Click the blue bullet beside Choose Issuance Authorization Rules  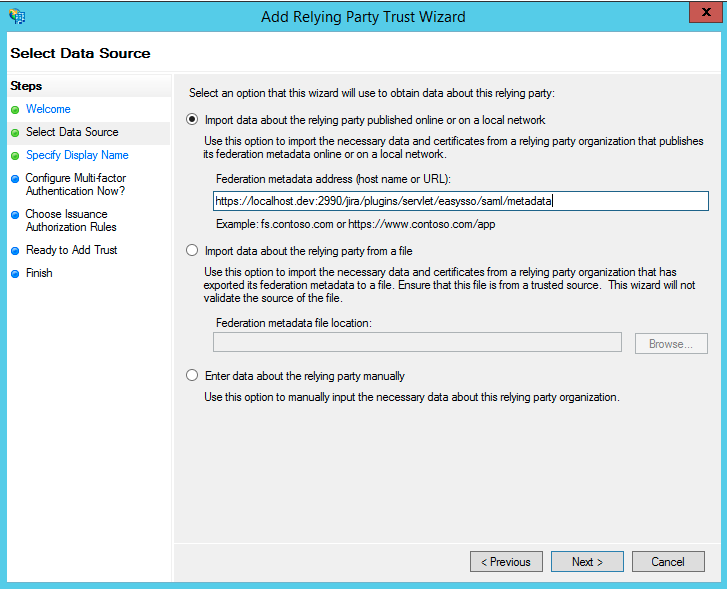click(x=15, y=215)
